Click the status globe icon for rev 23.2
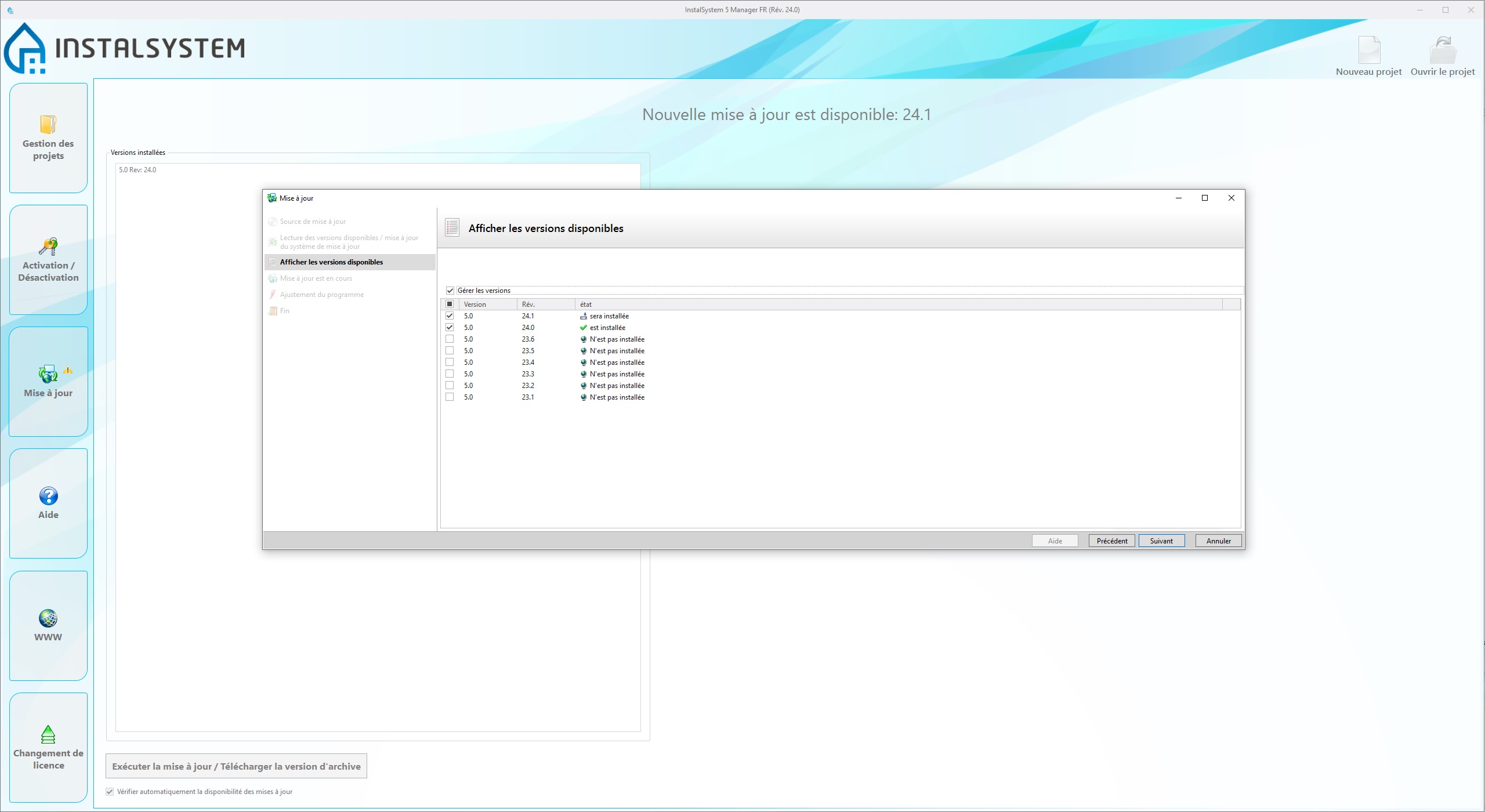 click(x=584, y=386)
